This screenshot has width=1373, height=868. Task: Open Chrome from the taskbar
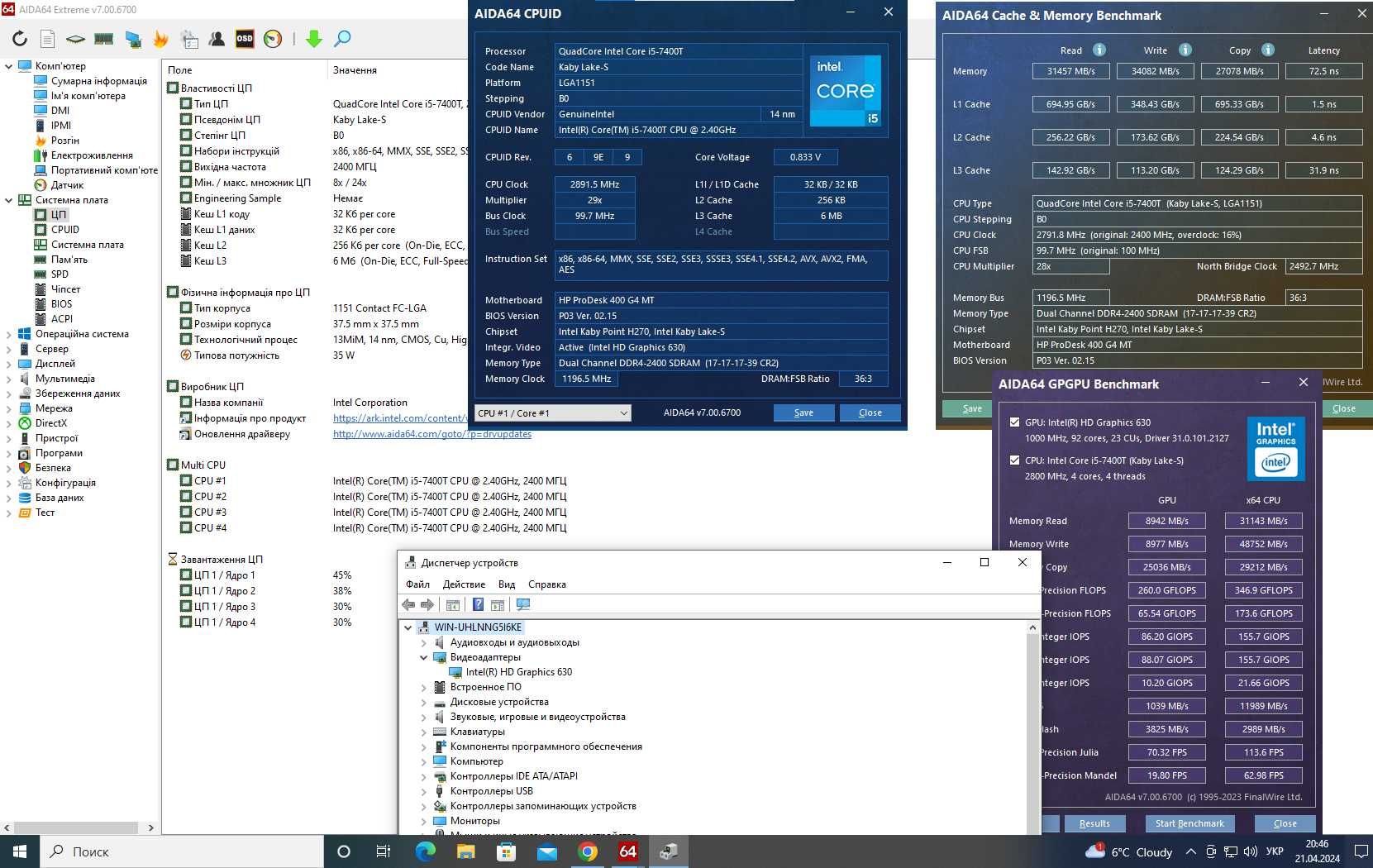[588, 851]
